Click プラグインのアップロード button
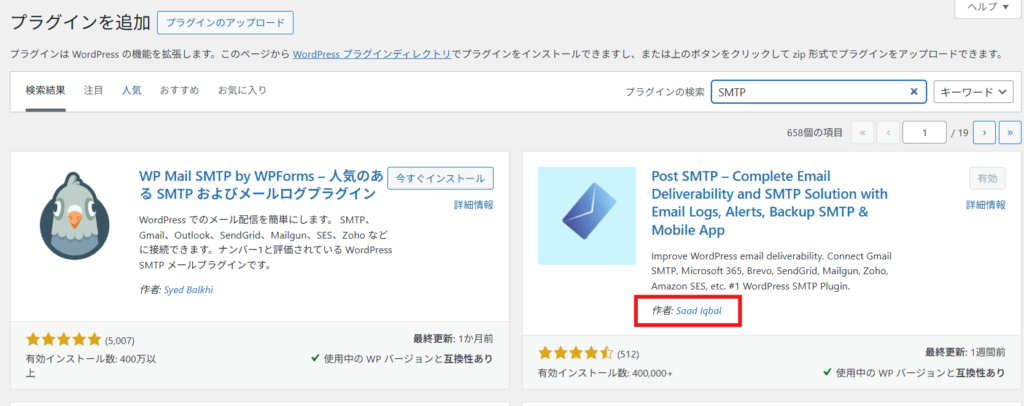1024x406 pixels. click(225, 22)
